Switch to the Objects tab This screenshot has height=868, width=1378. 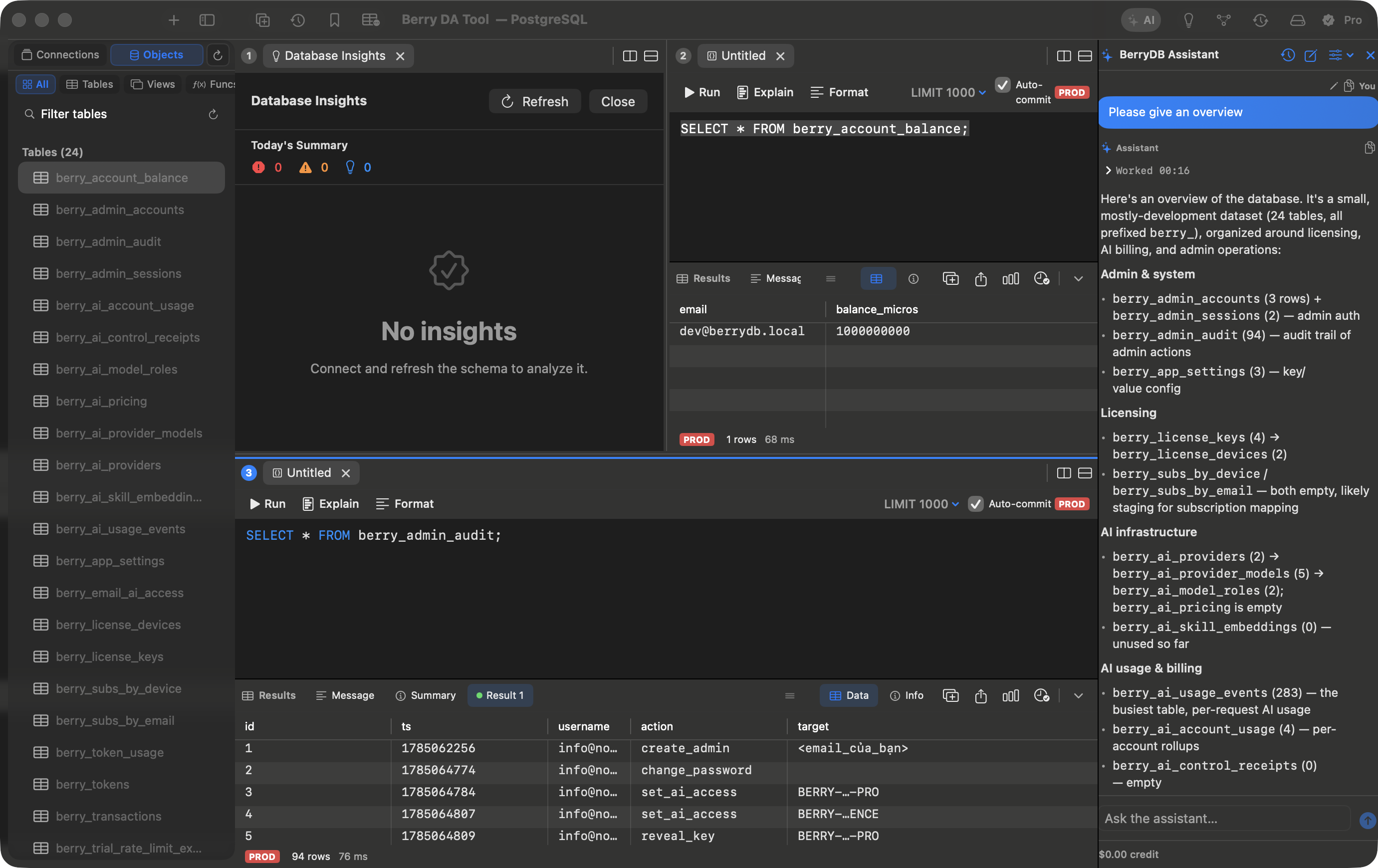click(156, 55)
